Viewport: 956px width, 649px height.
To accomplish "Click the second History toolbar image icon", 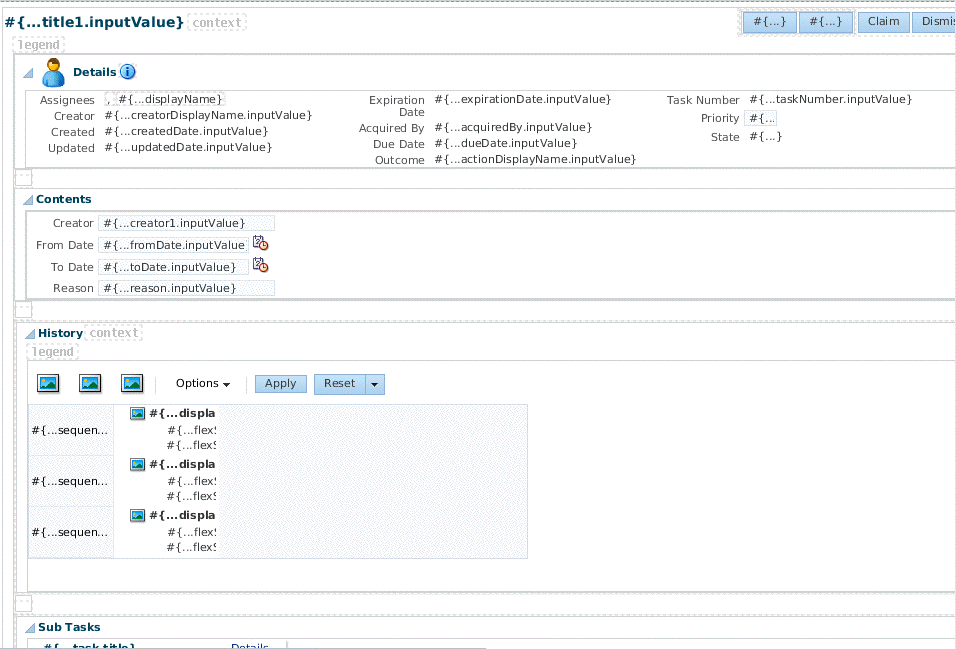I will pyautogui.click(x=90, y=383).
